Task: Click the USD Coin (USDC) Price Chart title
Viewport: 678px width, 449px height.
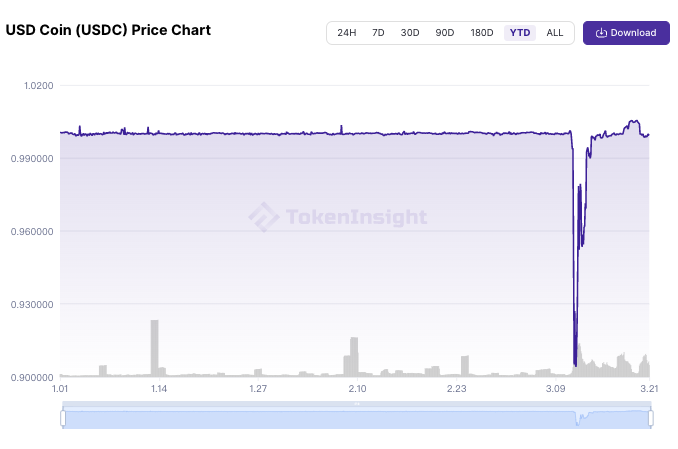Action: click(108, 30)
